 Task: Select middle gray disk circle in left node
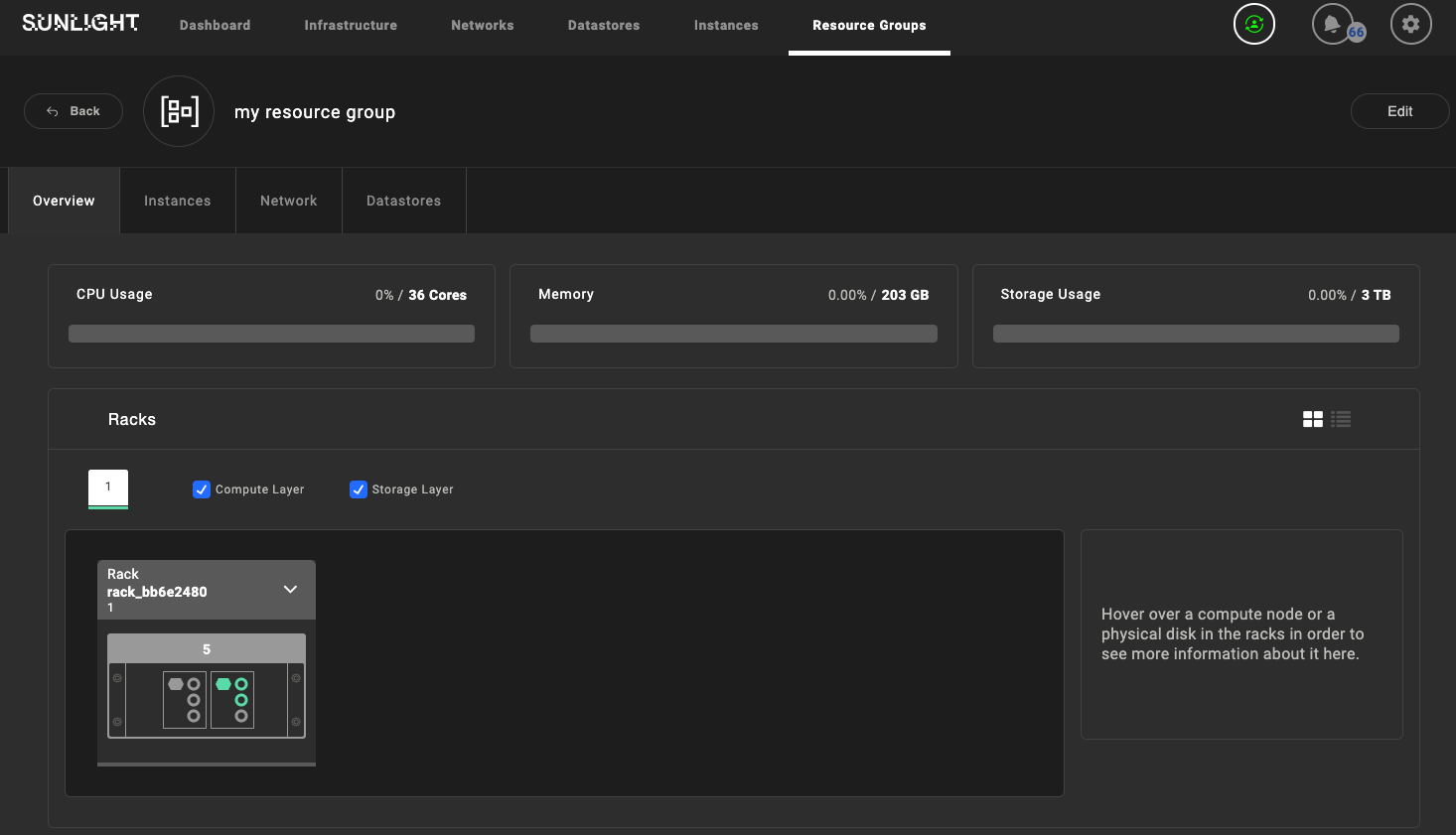(194, 700)
